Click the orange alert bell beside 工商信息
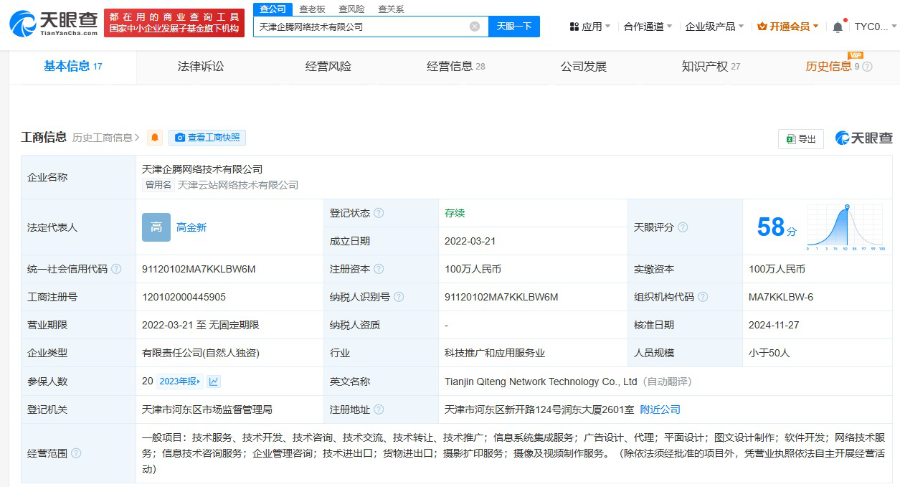 point(154,138)
